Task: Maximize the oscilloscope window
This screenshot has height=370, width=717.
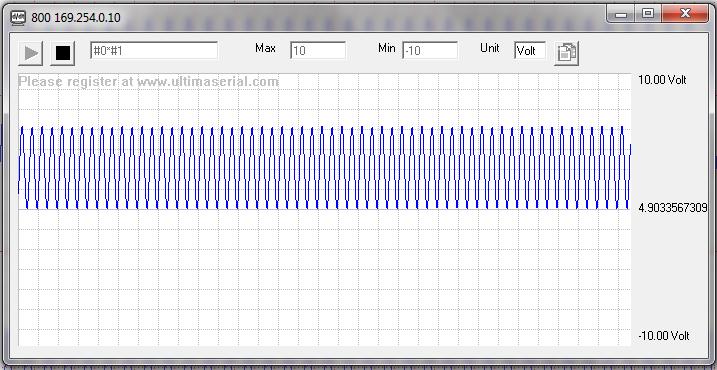Action: [647, 14]
